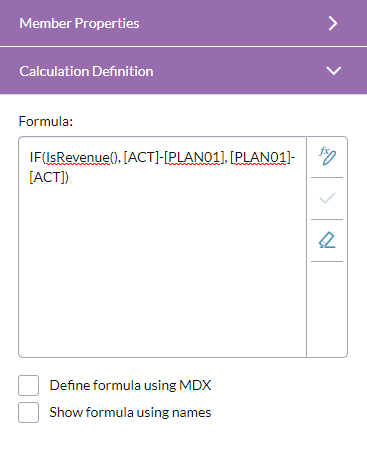
Task: Clear the formula using the eraser icon
Action: 327,240
